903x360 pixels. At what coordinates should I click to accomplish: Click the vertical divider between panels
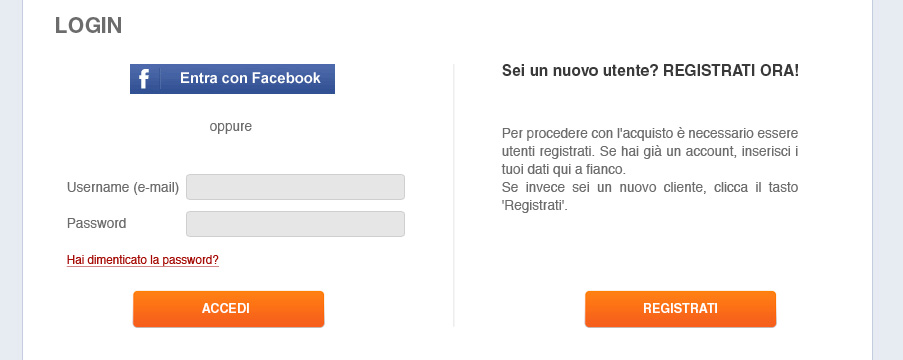[x=454, y=196]
